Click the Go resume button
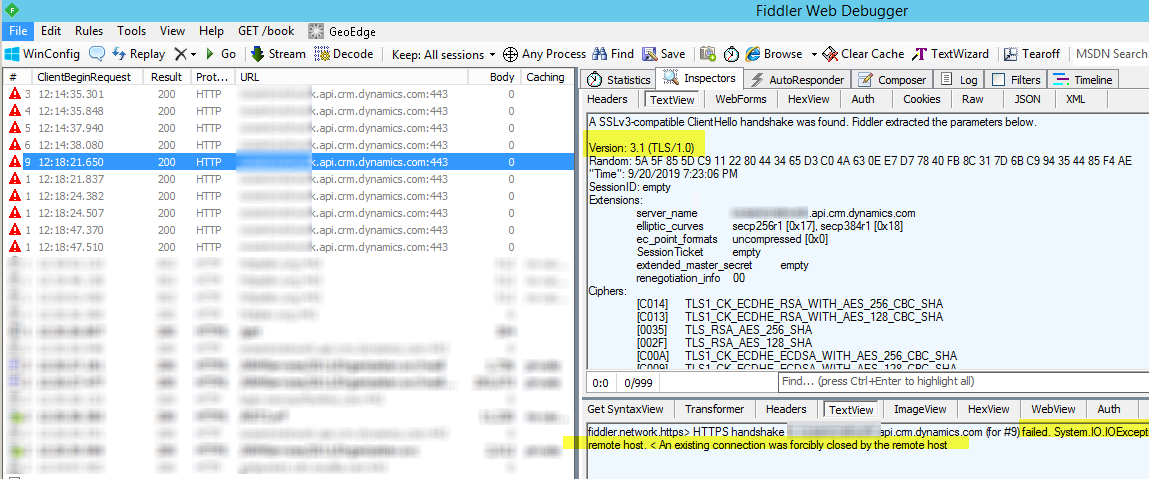The width and height of the screenshot is (1149, 479). (221, 54)
